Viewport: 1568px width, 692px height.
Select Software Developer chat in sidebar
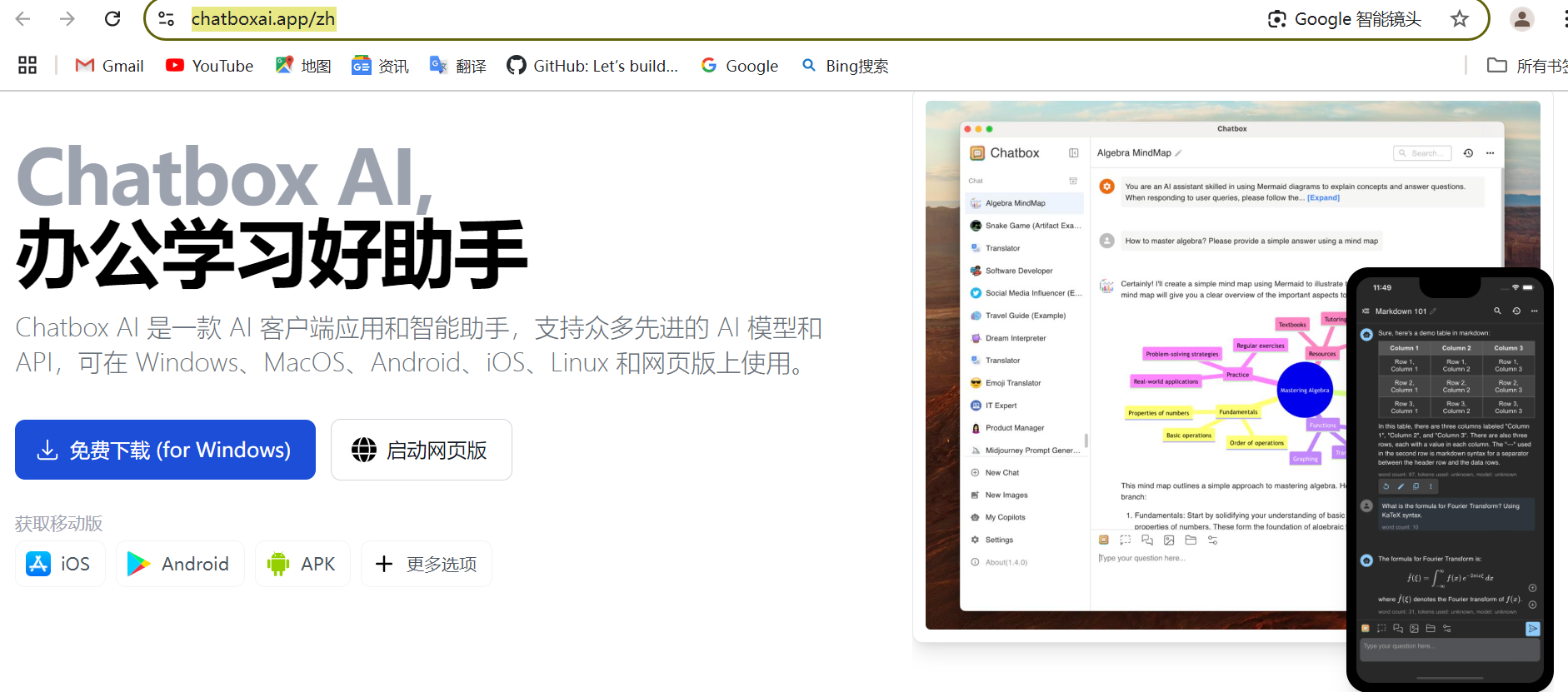click(x=1025, y=271)
